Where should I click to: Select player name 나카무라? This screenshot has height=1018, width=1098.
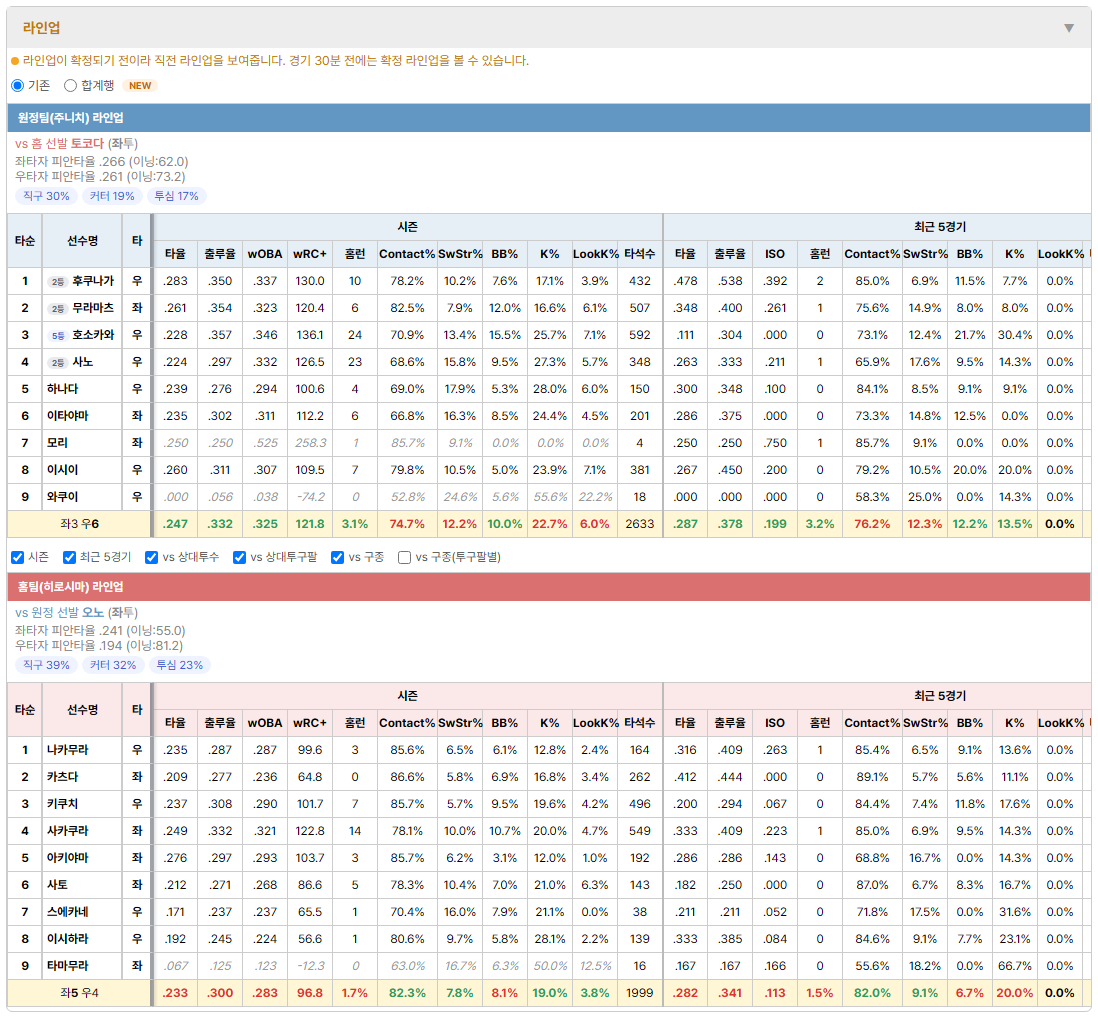tap(67, 750)
